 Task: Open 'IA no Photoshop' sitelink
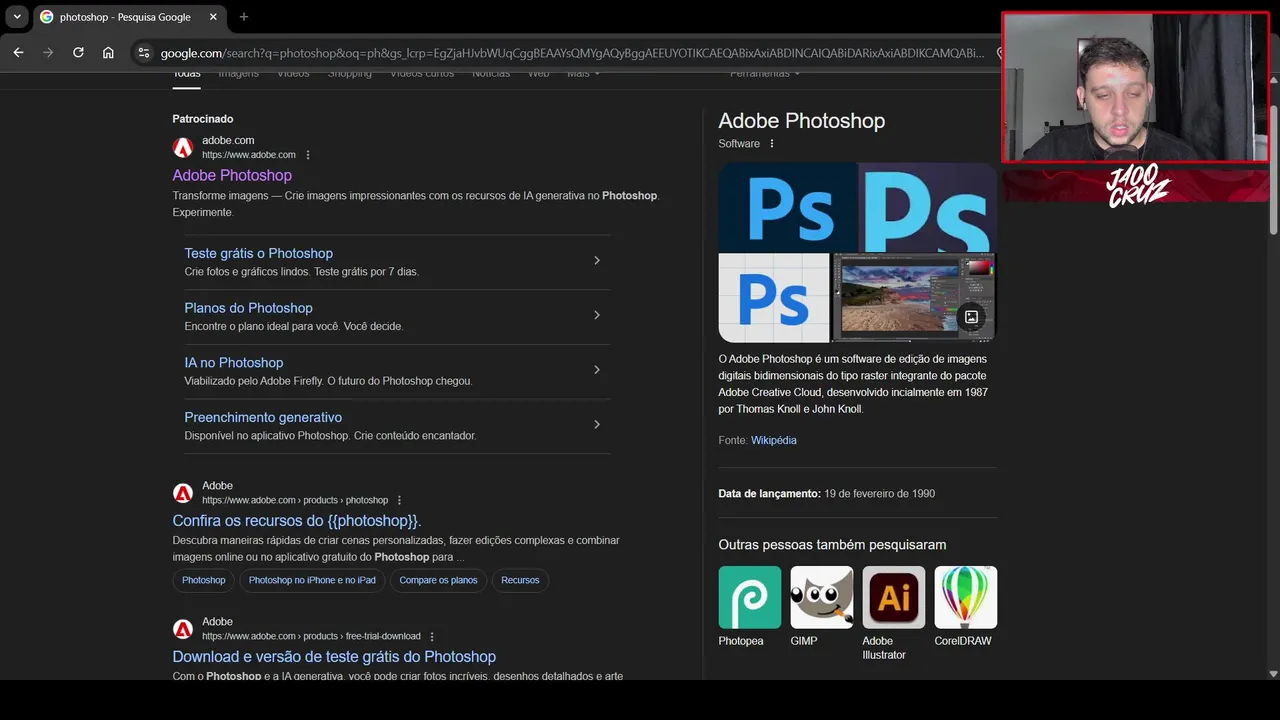coord(233,363)
